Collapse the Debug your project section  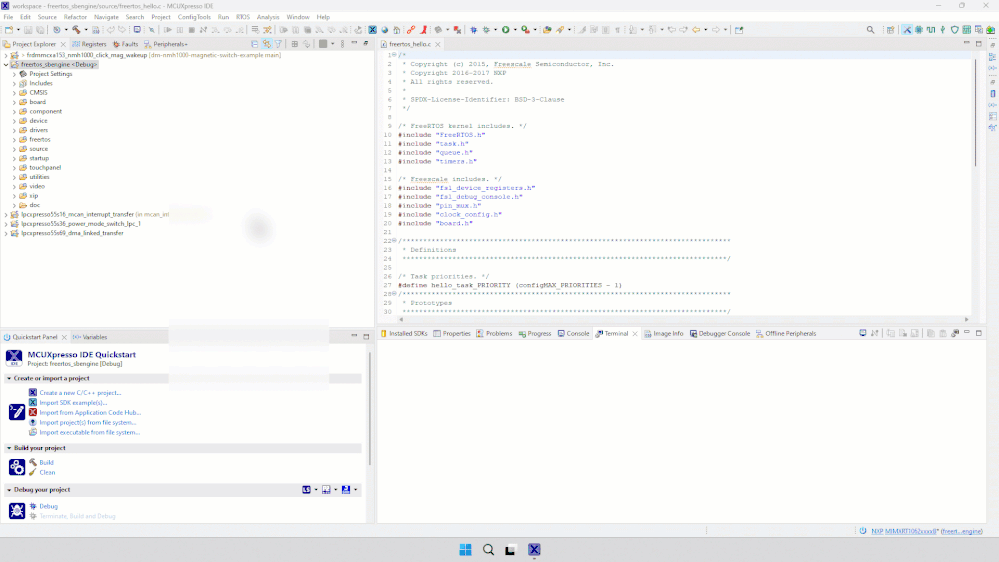(x=9, y=490)
